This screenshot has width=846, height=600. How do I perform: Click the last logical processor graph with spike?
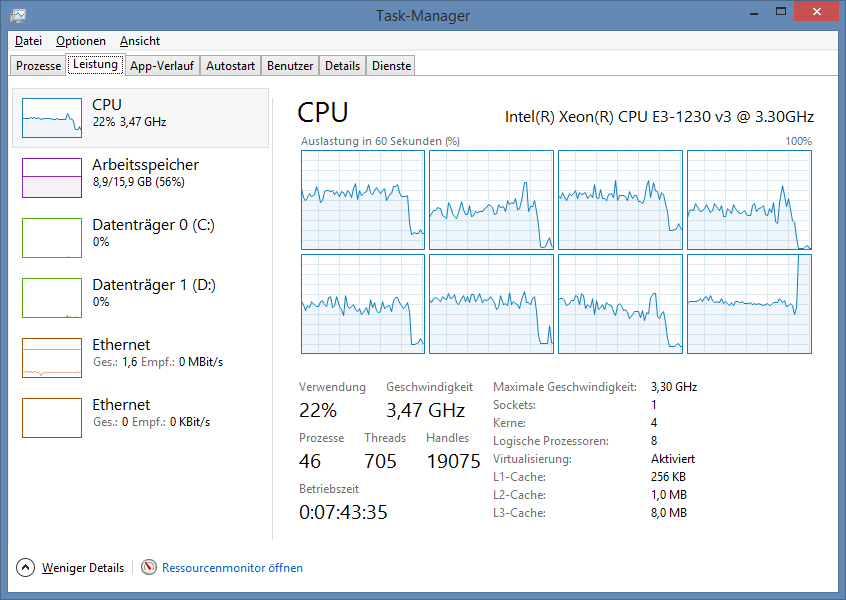click(749, 304)
